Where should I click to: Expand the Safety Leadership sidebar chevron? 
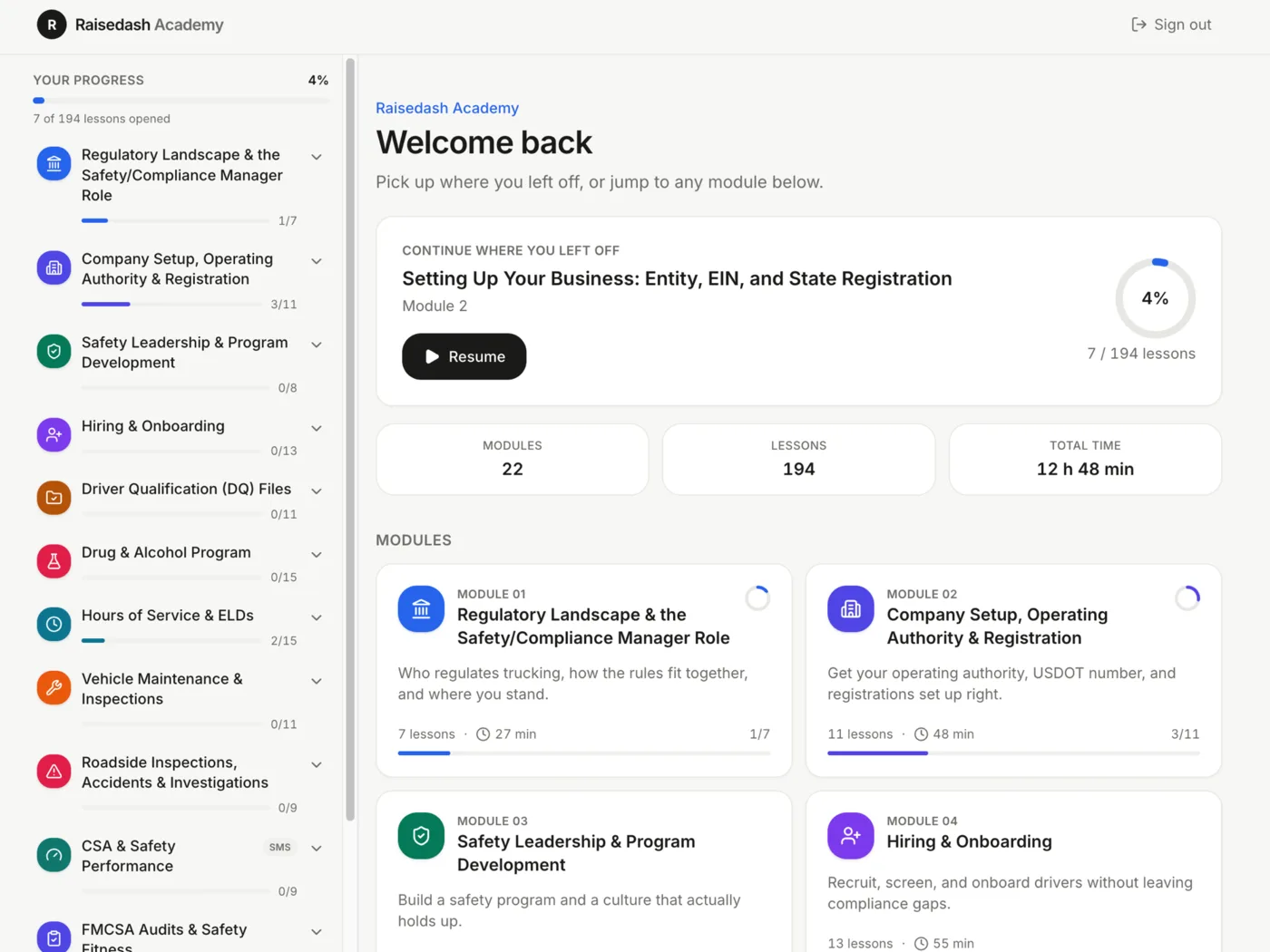(317, 345)
